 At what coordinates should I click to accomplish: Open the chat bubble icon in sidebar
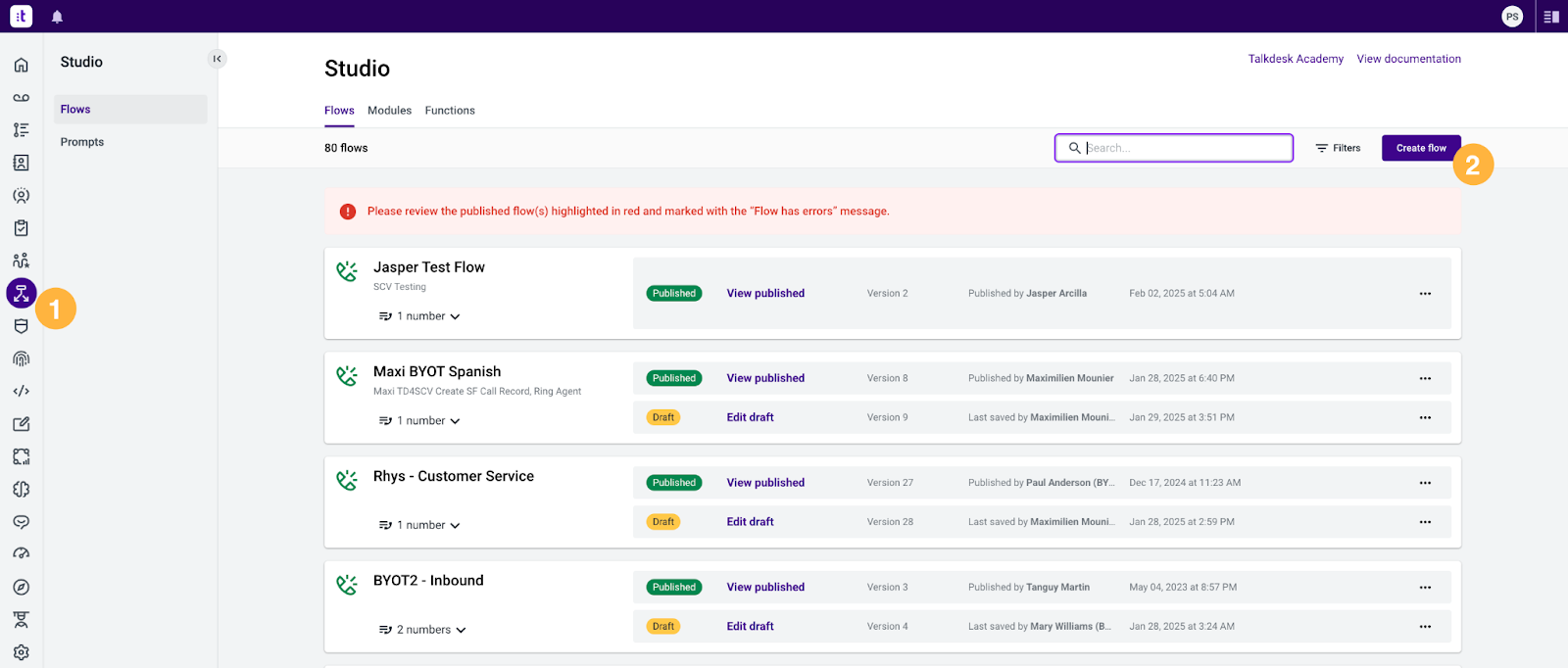coord(21,522)
